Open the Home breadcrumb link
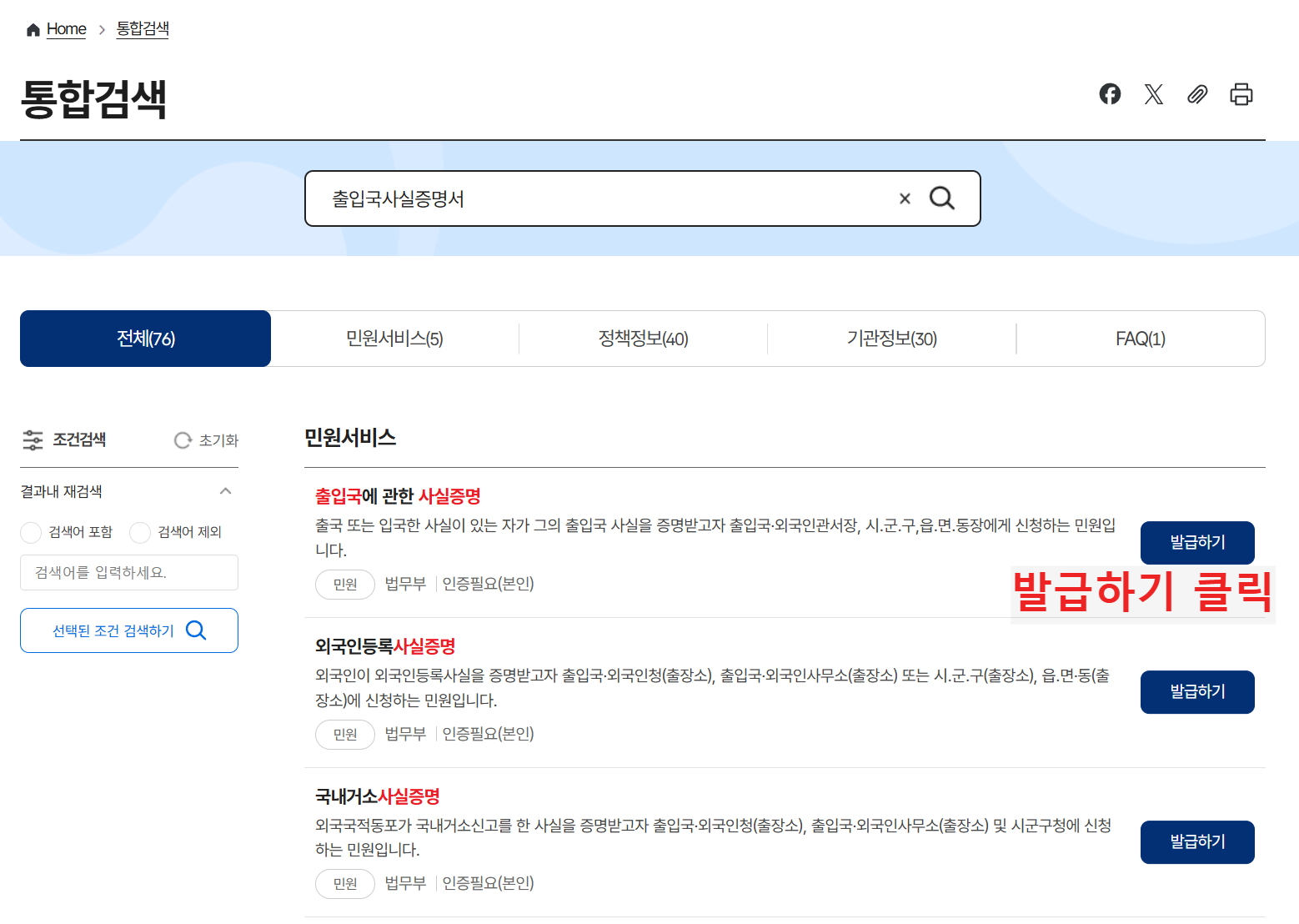Screen dimensions: 1299x924 [x=67, y=29]
